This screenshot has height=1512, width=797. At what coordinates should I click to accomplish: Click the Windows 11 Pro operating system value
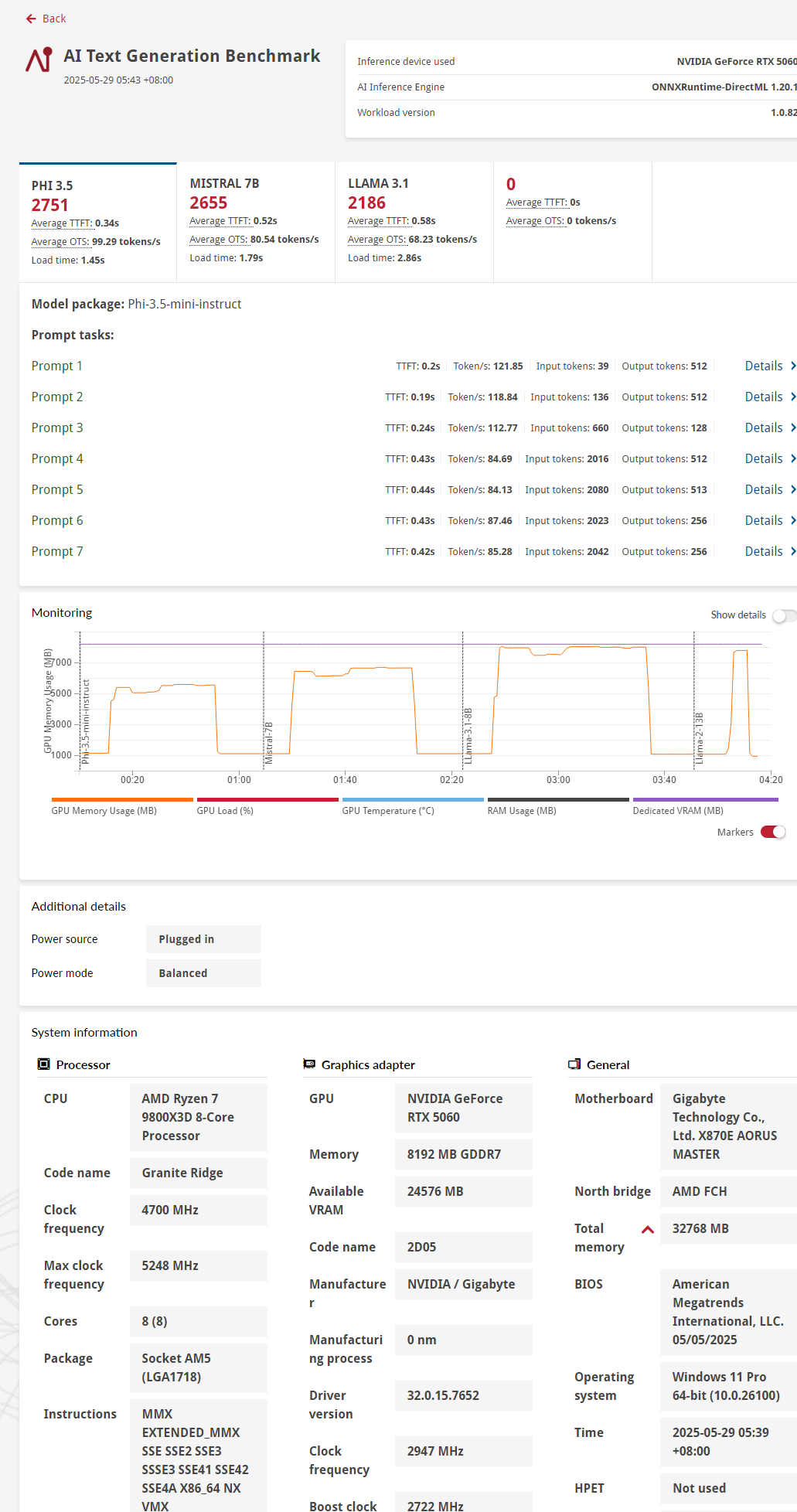coord(728,1386)
